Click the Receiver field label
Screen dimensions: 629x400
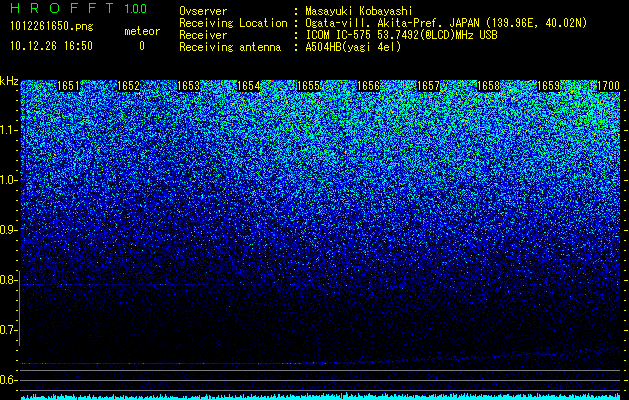[203, 35]
